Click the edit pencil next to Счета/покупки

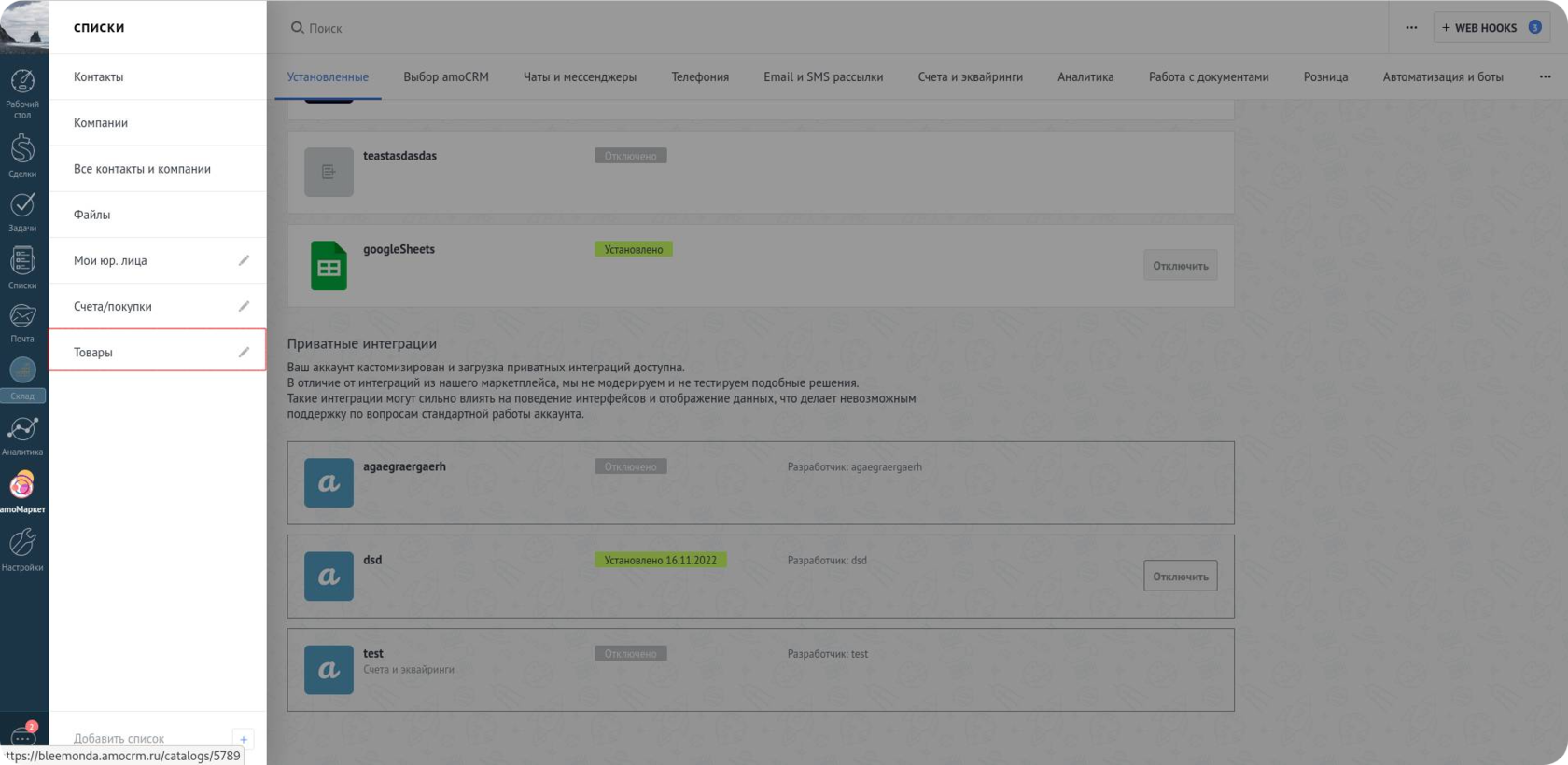tap(244, 306)
